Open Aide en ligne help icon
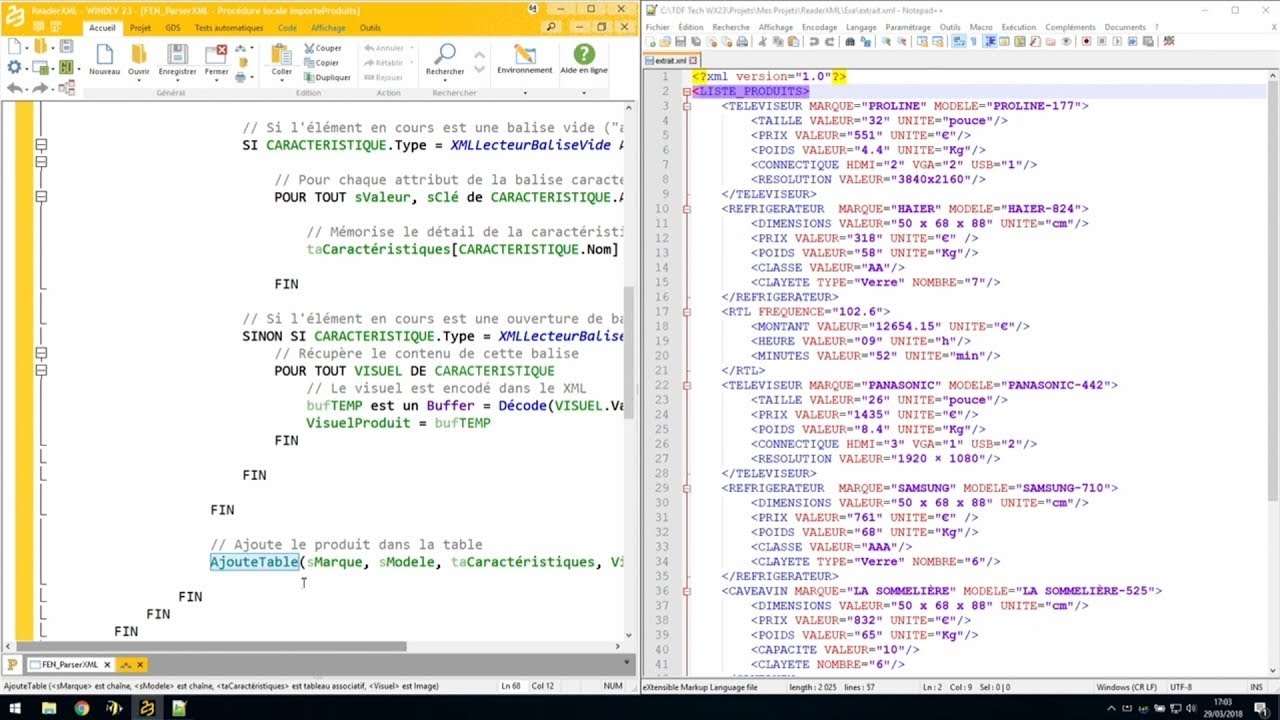The height and width of the screenshot is (720, 1280). click(584, 54)
